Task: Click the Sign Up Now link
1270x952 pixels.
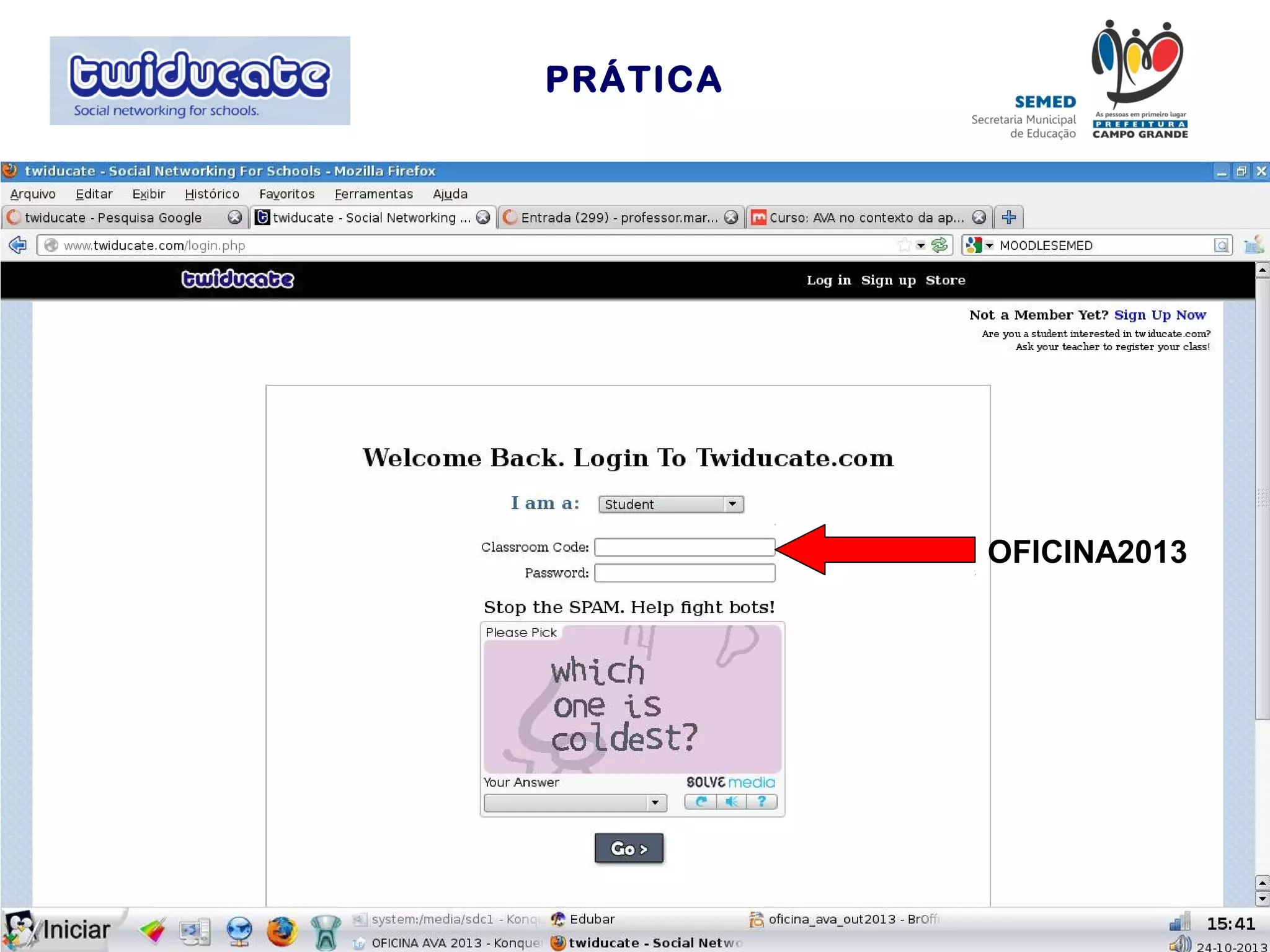Action: point(1160,315)
